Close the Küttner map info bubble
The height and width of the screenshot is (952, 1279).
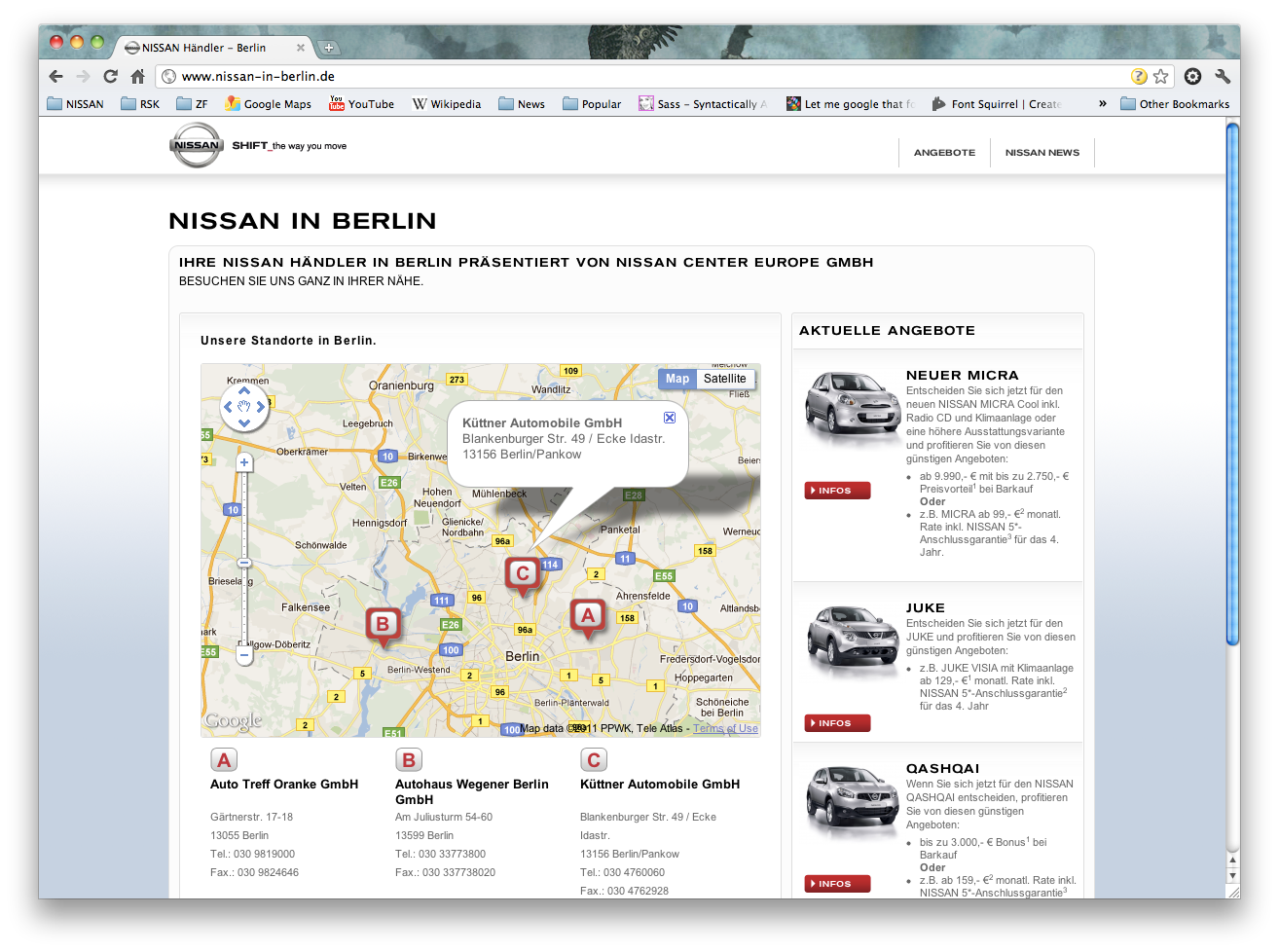pos(670,418)
